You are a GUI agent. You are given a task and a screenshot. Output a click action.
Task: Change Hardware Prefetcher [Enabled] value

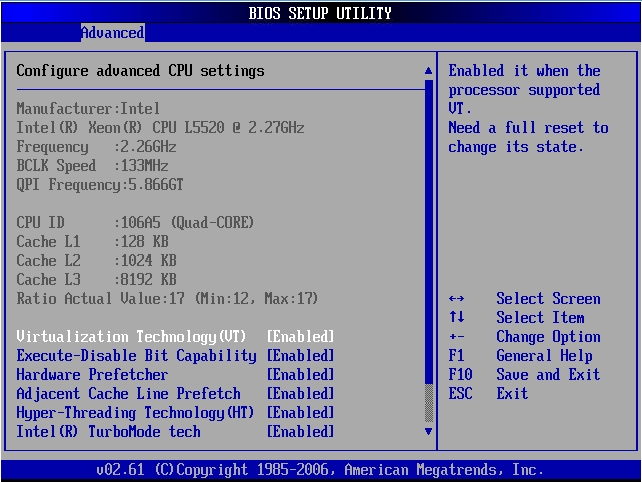click(301, 374)
